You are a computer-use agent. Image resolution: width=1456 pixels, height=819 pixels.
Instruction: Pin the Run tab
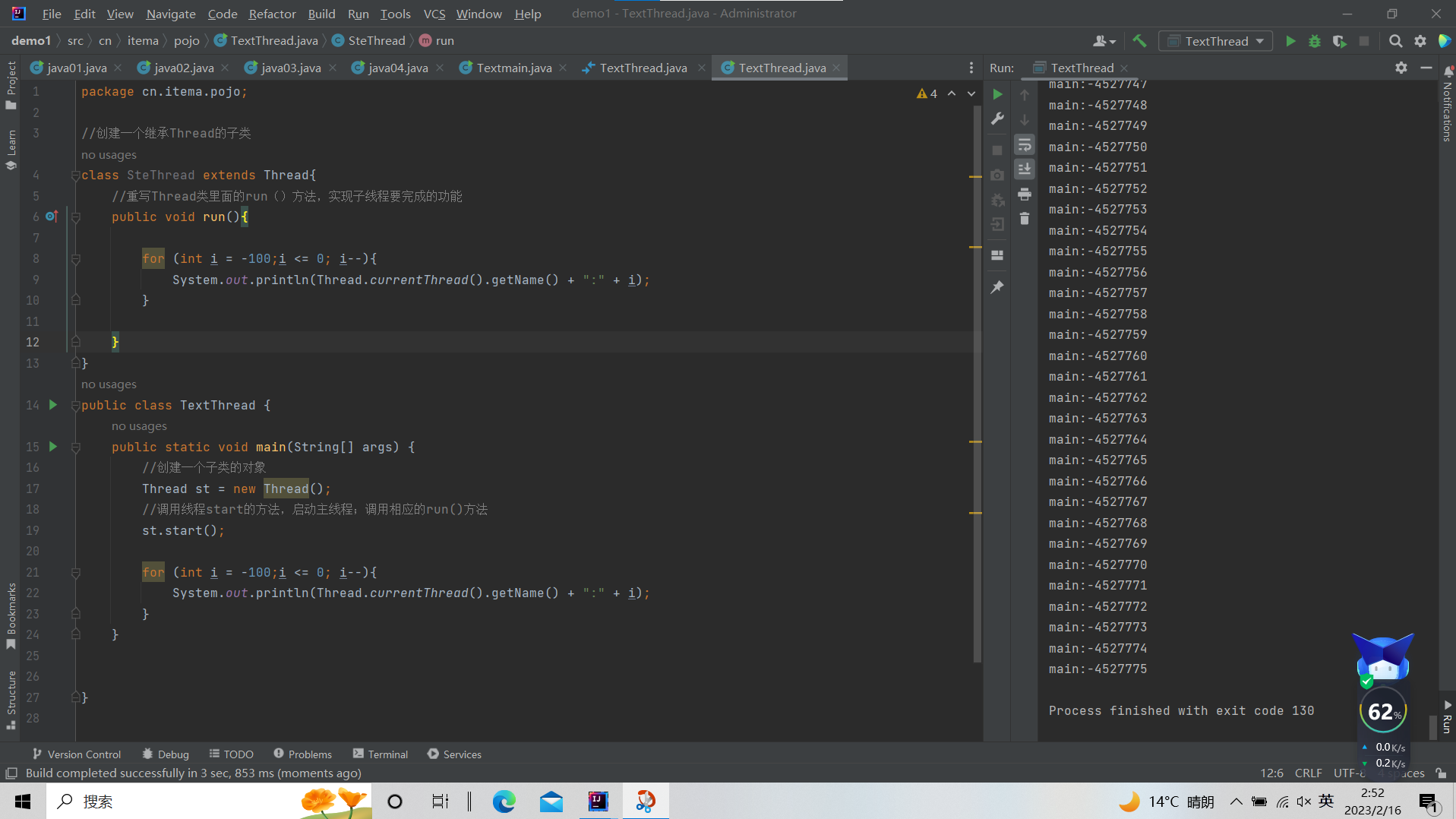(x=997, y=287)
